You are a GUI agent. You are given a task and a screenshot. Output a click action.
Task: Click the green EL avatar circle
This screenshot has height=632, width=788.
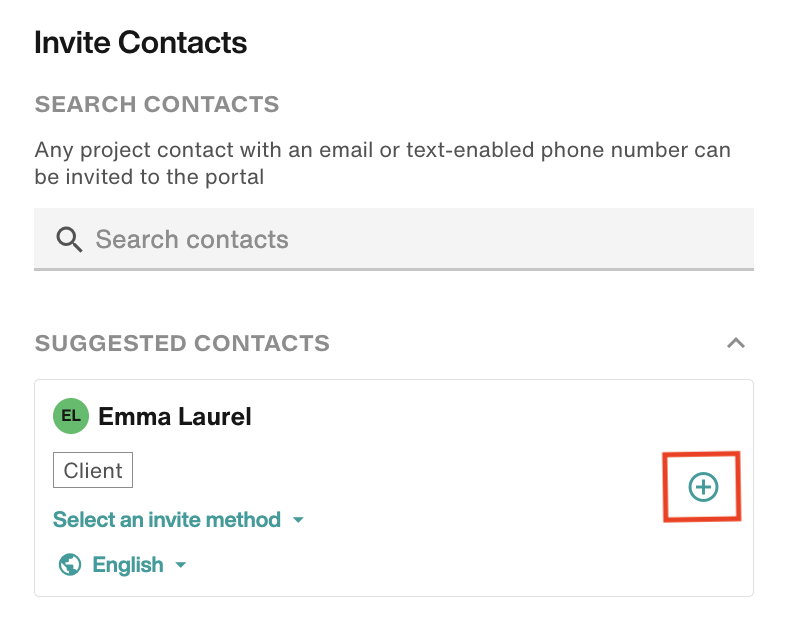[x=71, y=415]
